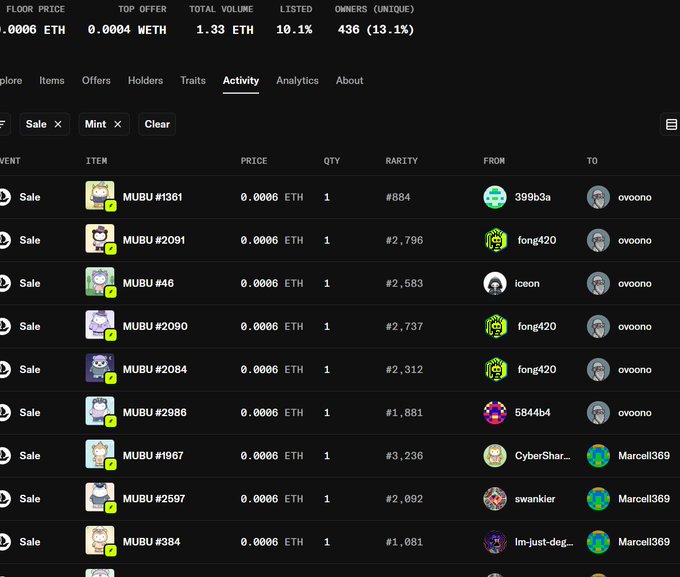Open the swankier seller profile name
The height and width of the screenshot is (577, 680).
(535, 499)
